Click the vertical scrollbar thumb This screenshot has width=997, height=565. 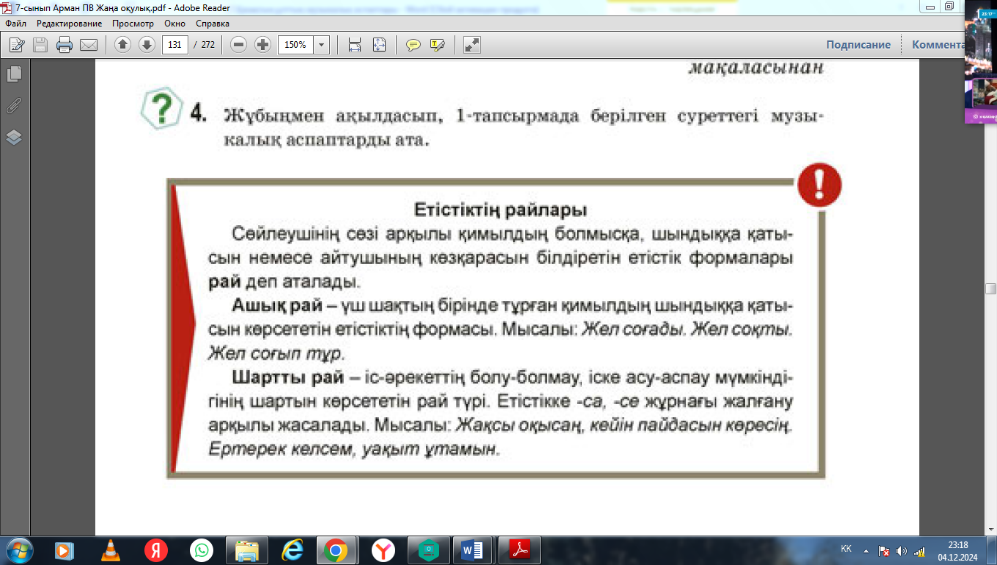pos(991,289)
